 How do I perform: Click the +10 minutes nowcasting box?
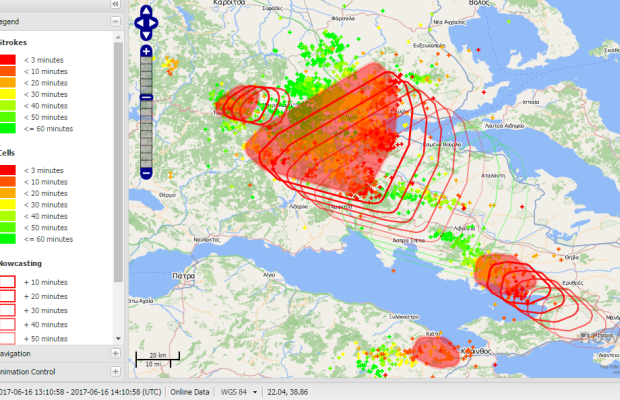point(7,283)
